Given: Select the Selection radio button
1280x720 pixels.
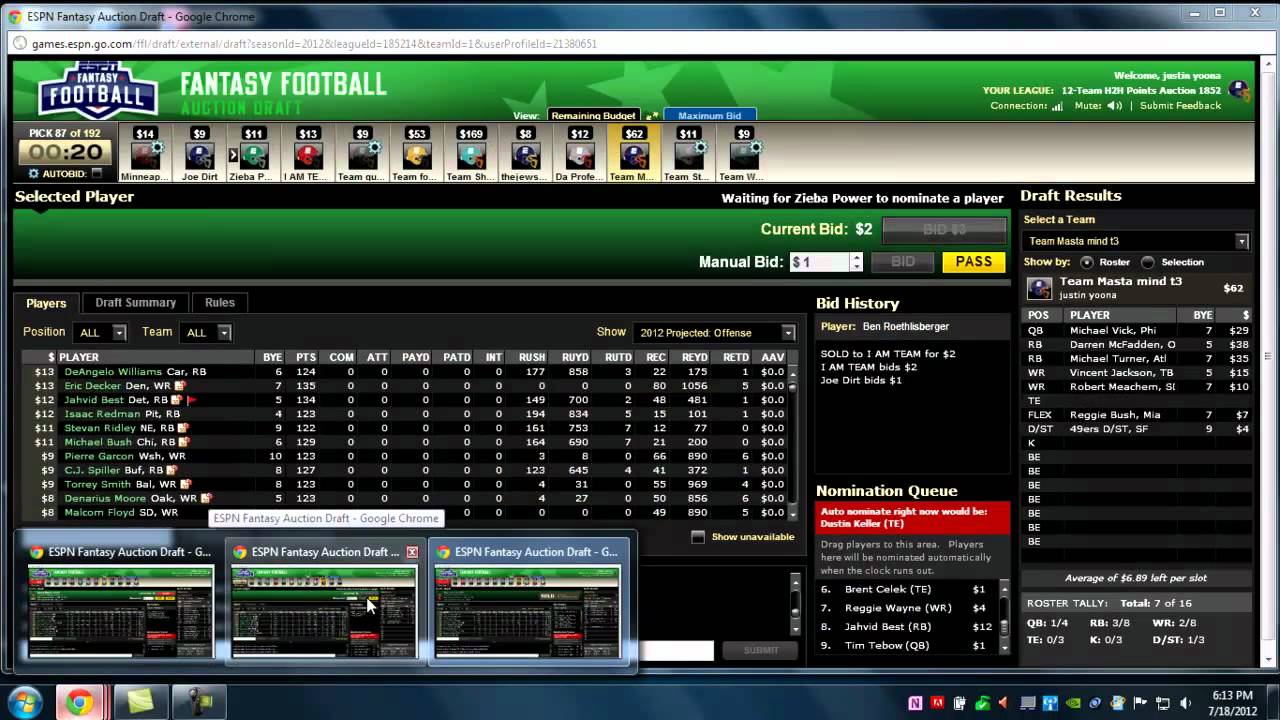Looking at the screenshot, I should 1148,262.
